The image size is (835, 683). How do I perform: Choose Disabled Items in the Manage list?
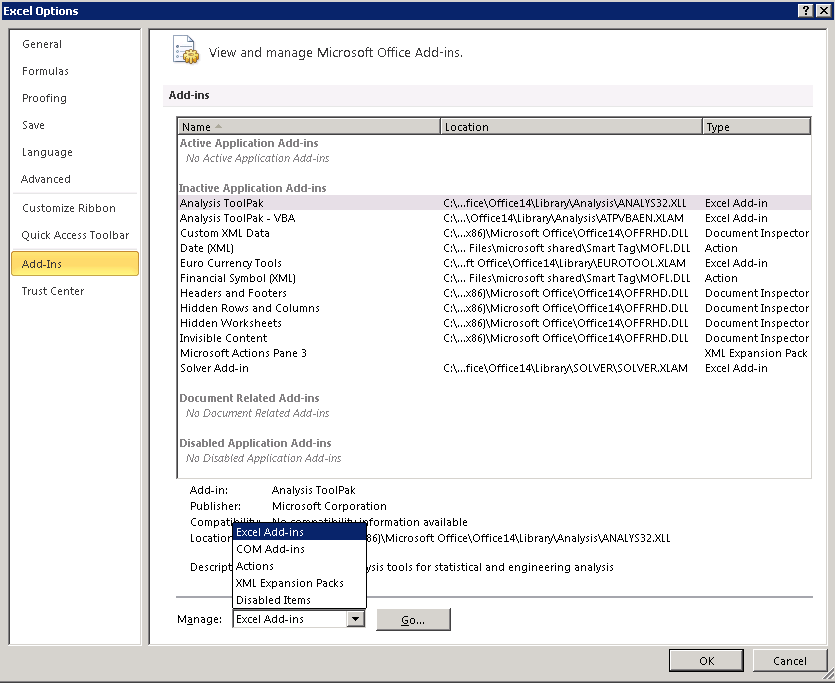(x=273, y=600)
